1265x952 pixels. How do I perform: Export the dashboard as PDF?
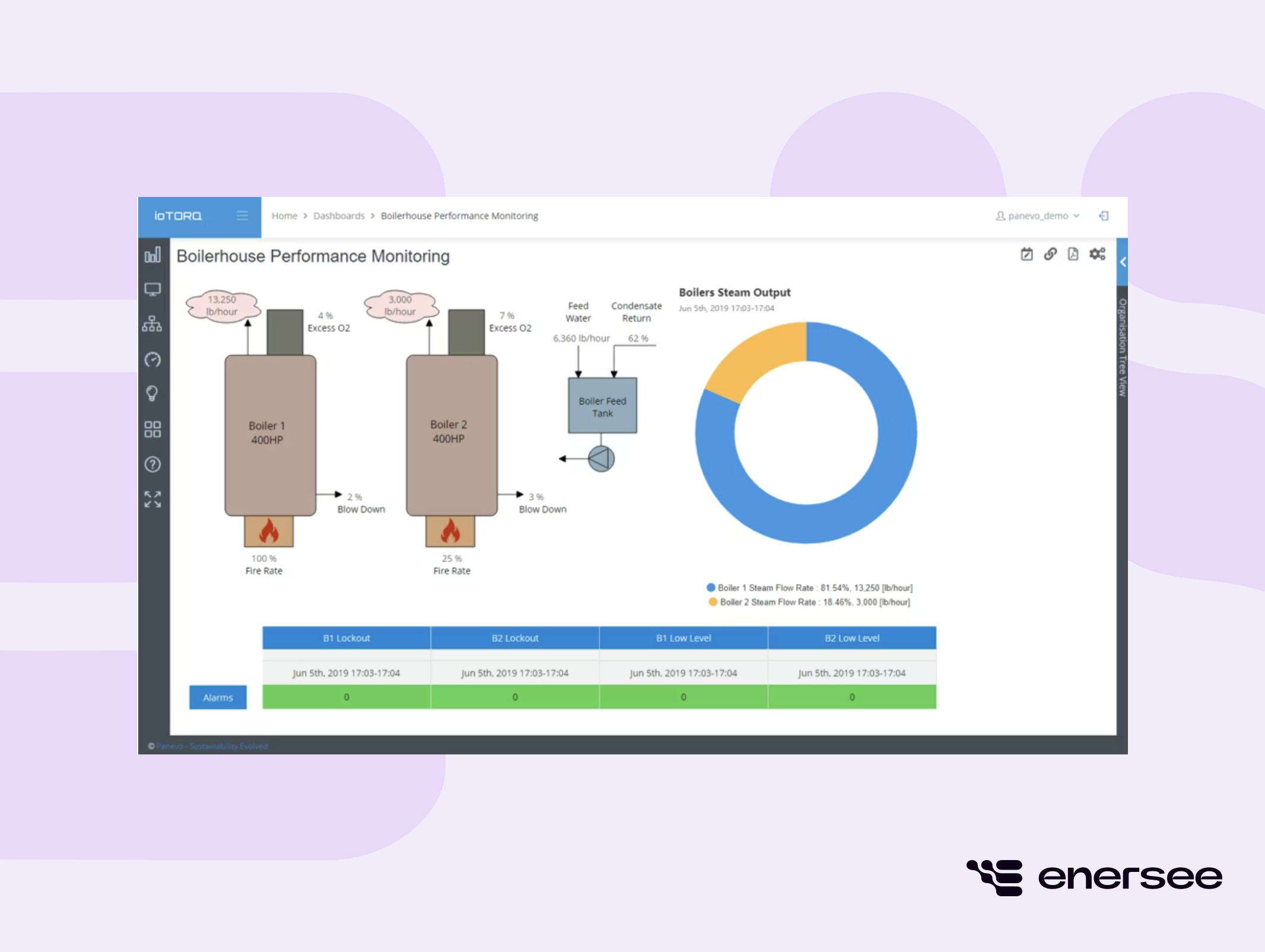pos(1073,254)
